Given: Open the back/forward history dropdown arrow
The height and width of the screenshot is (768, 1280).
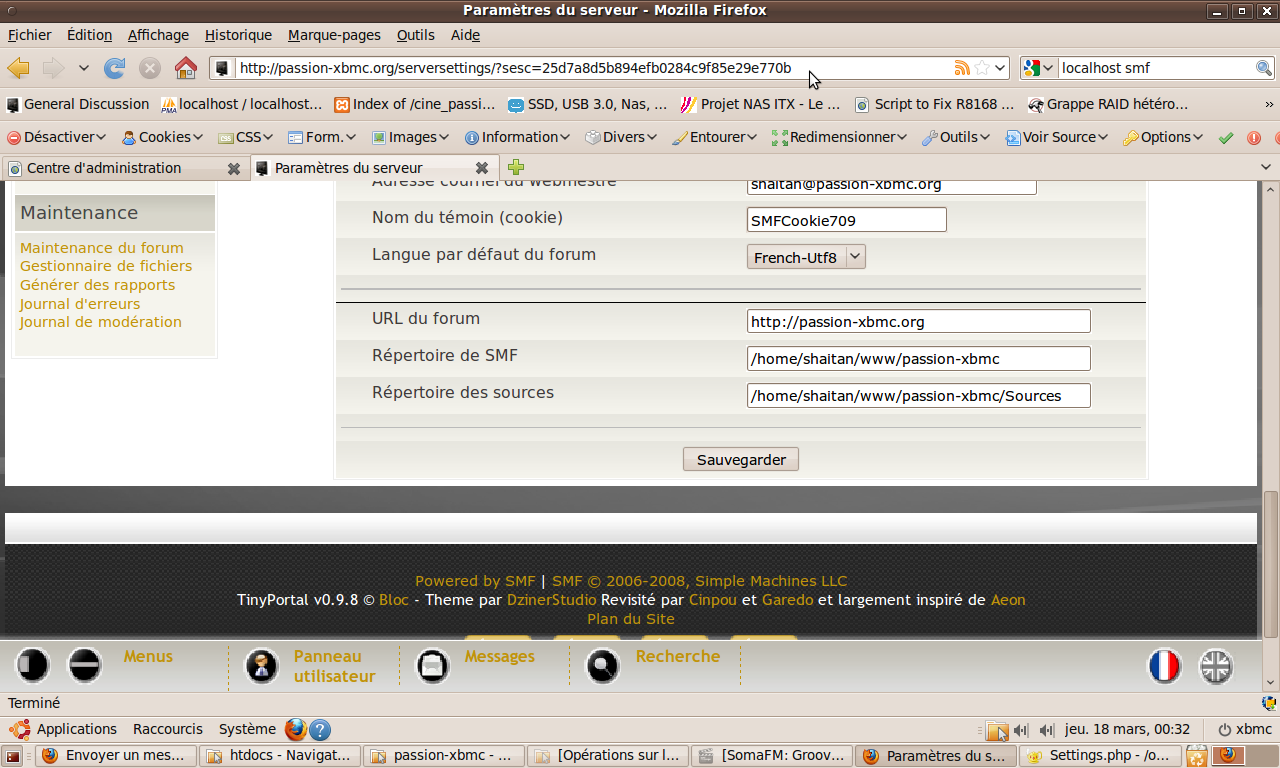Looking at the screenshot, I should [x=84, y=68].
